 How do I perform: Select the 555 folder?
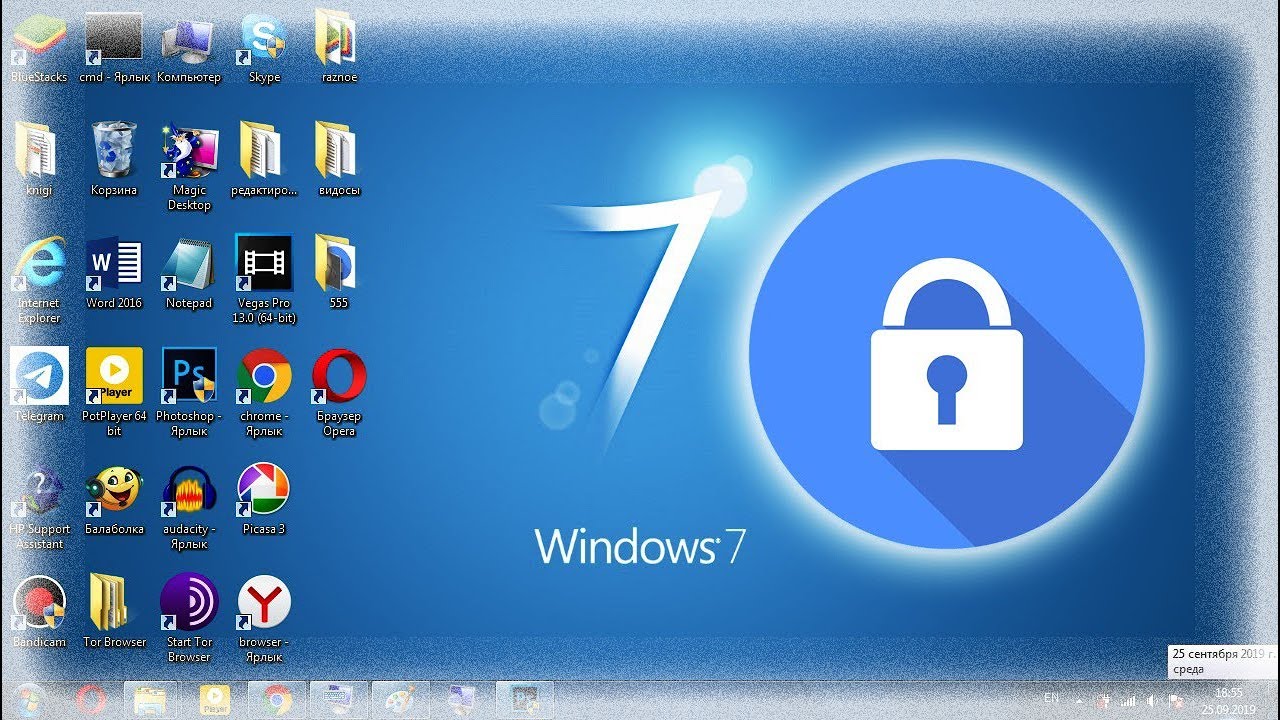[339, 272]
